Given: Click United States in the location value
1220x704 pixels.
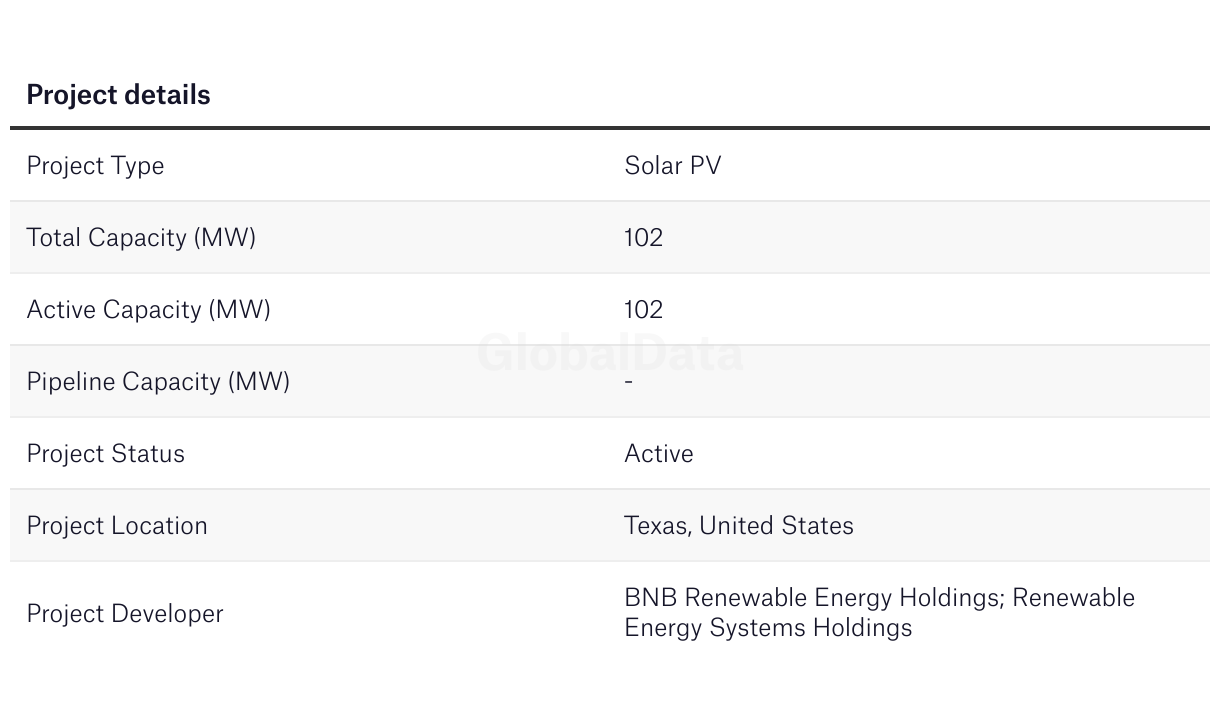Looking at the screenshot, I should click(x=776, y=526).
